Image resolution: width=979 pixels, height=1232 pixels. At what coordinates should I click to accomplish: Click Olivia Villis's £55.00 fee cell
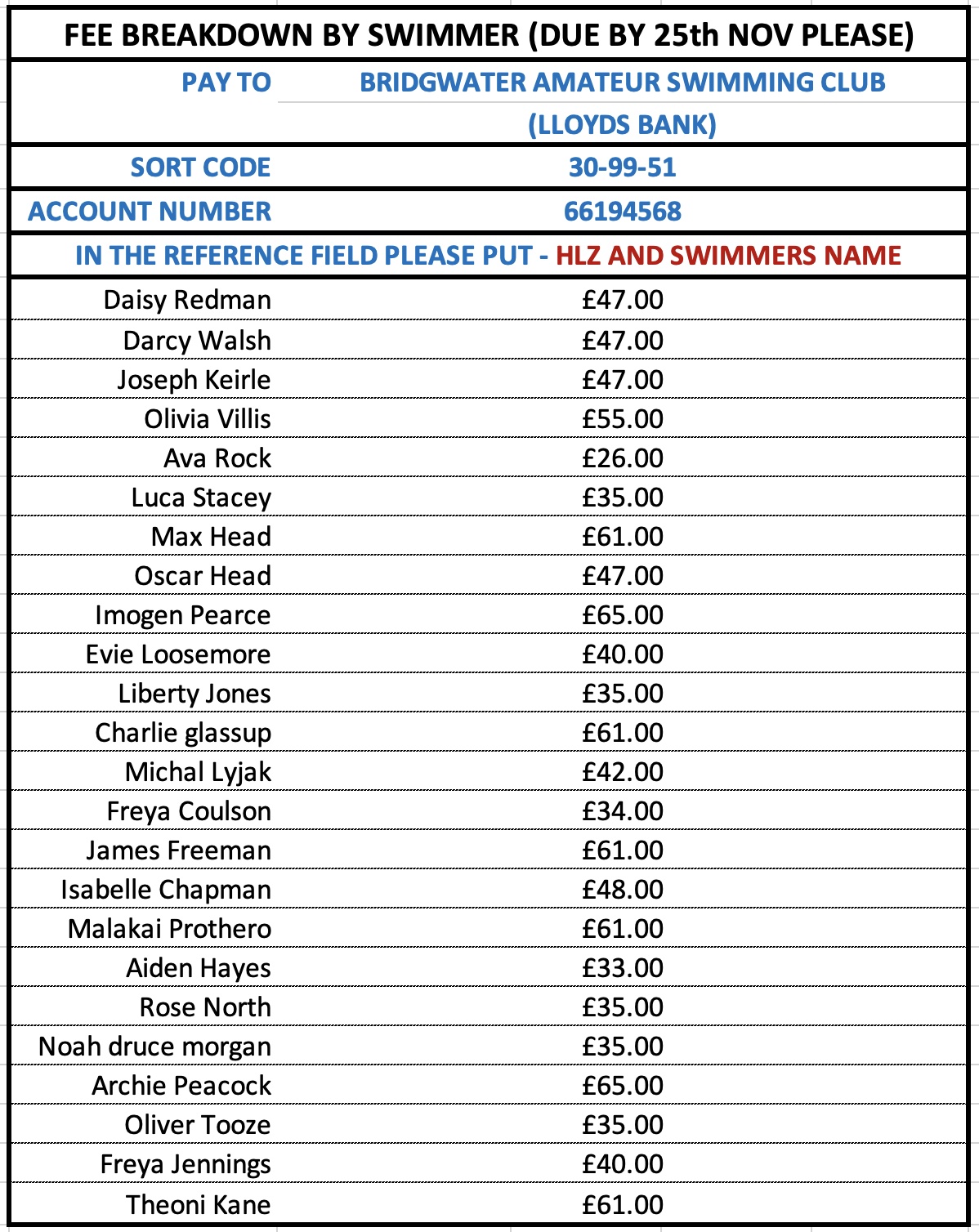[x=622, y=419]
